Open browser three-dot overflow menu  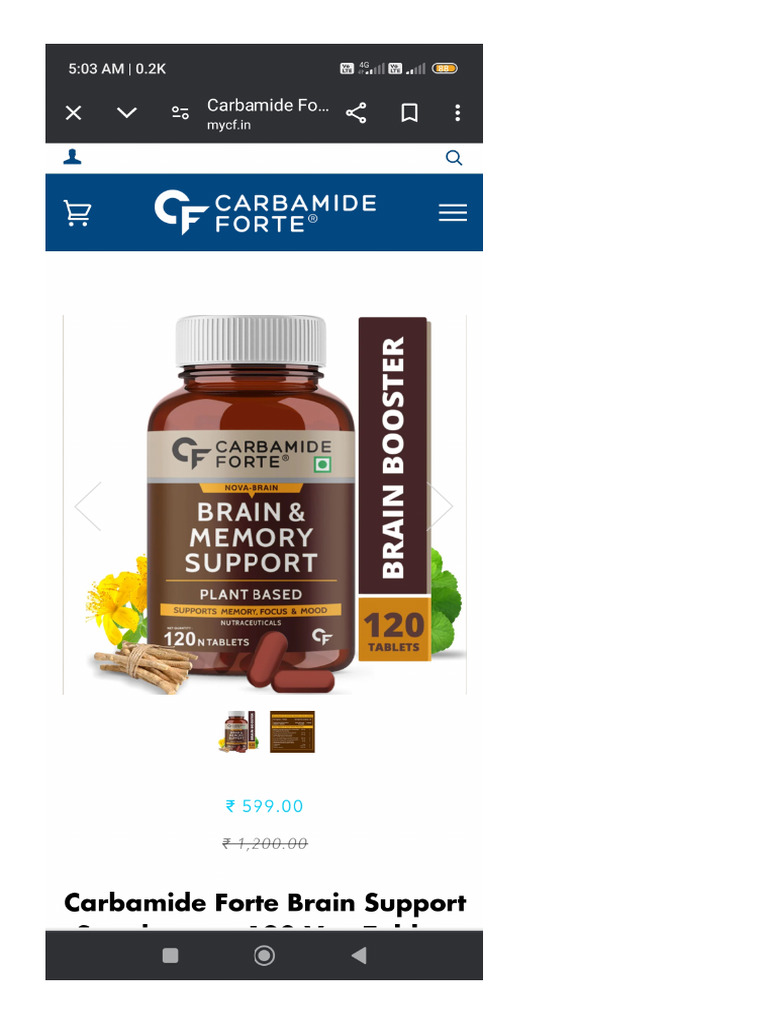coord(458,113)
